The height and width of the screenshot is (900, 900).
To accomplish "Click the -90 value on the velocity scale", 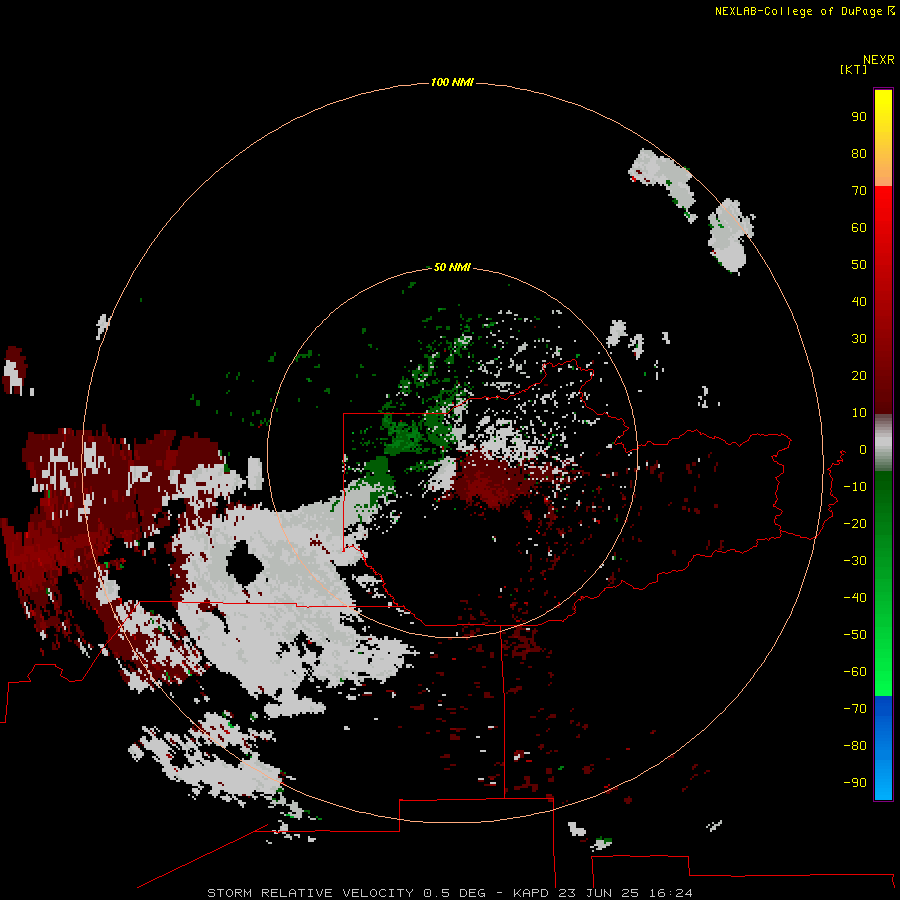I will [x=855, y=782].
